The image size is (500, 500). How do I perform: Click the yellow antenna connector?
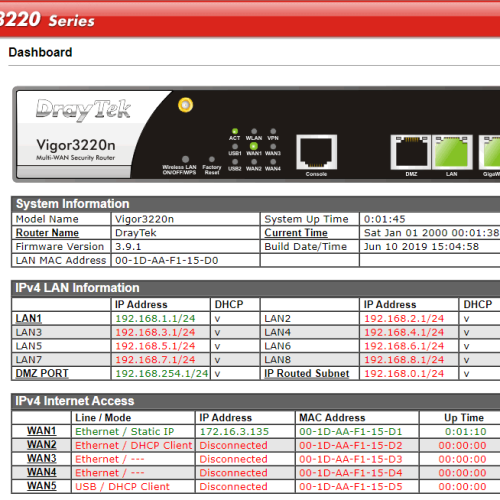tap(186, 105)
